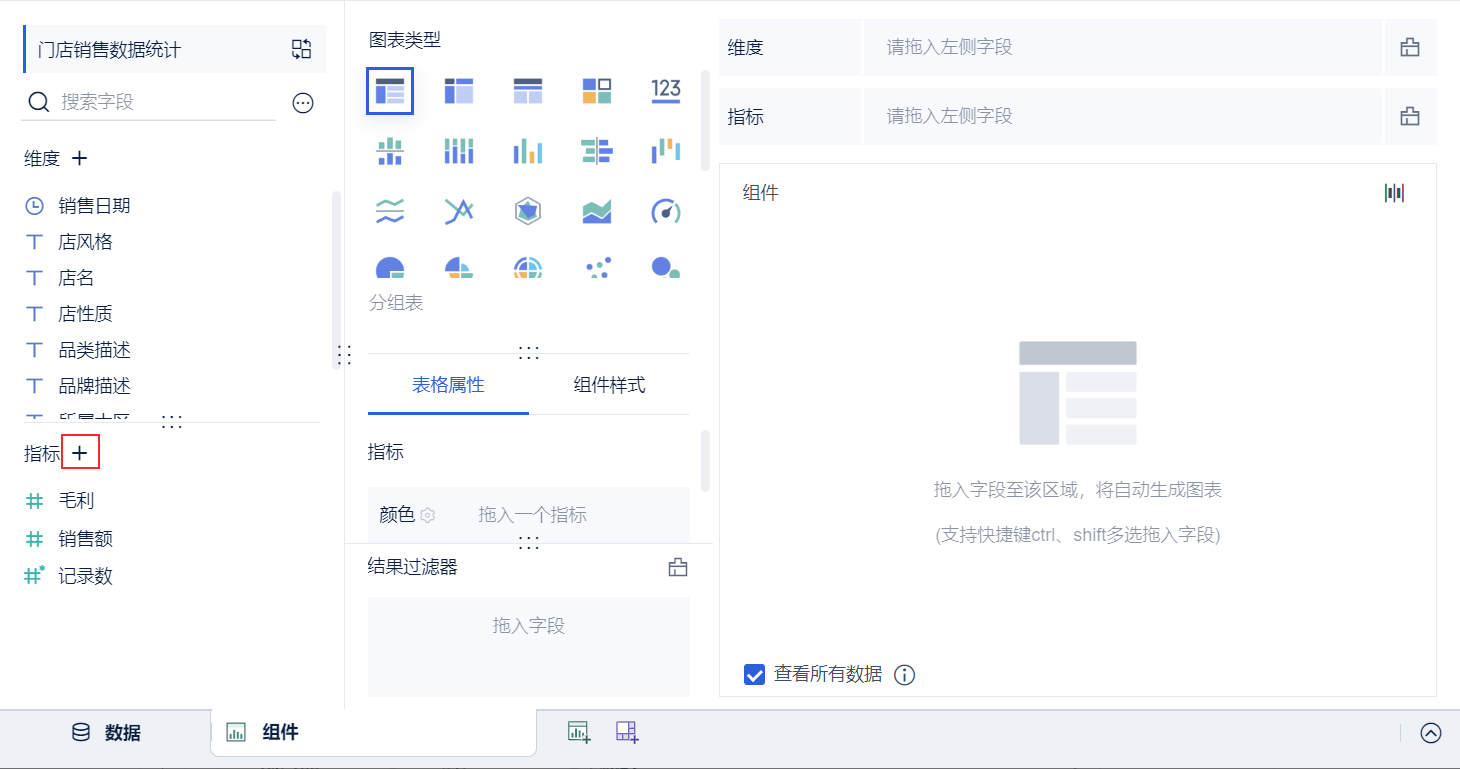Switch to the 组件样式 tab
Image resolution: width=1460 pixels, height=769 pixels.
pyautogui.click(x=610, y=385)
